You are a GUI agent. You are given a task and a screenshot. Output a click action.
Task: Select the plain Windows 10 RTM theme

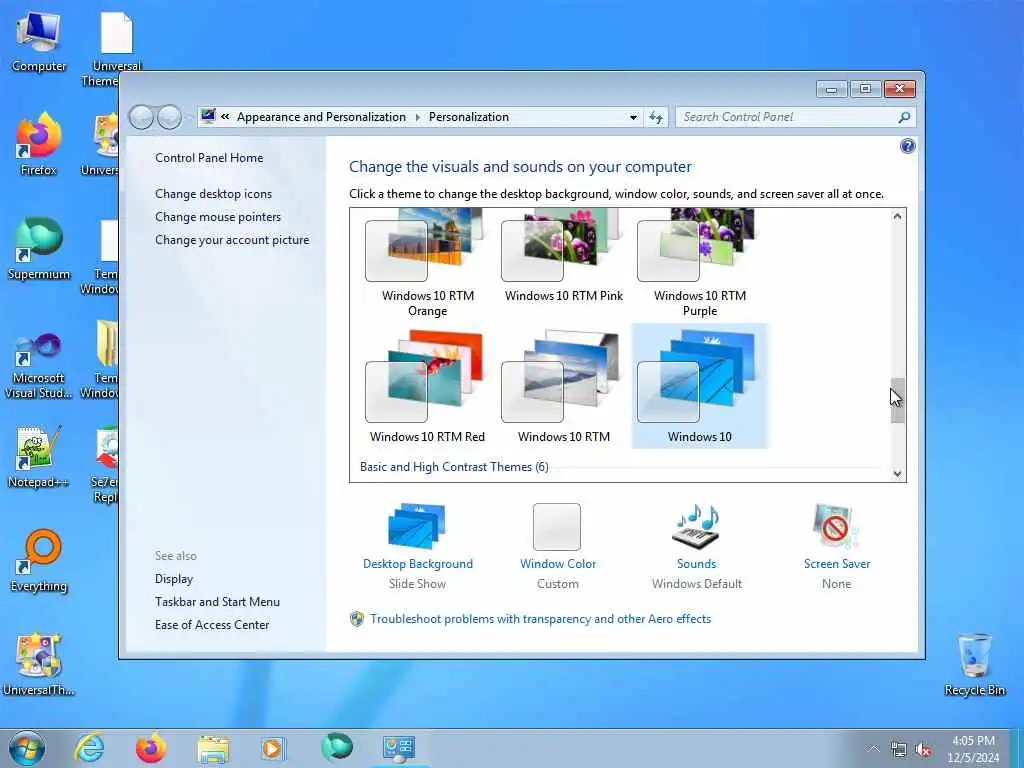click(564, 386)
